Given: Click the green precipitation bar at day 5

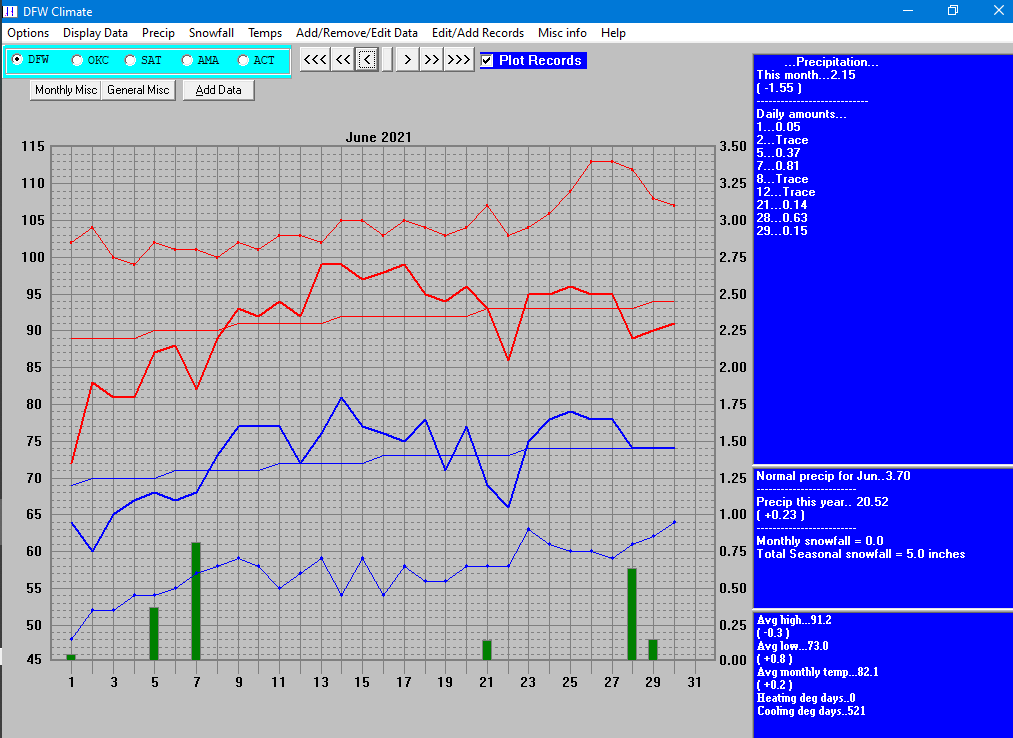Looking at the screenshot, I should click(x=154, y=633).
